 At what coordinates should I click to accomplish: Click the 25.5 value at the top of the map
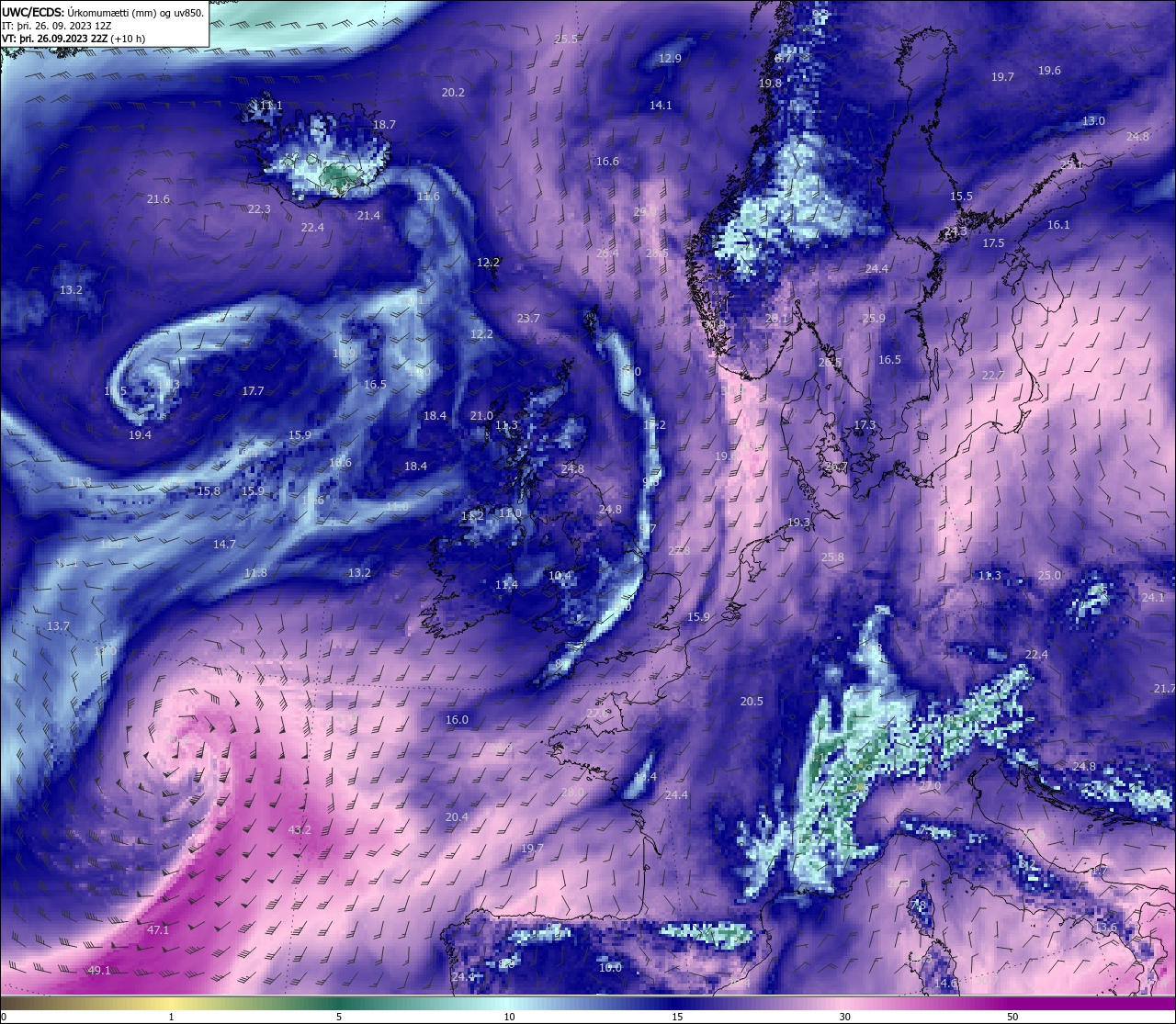click(x=566, y=39)
